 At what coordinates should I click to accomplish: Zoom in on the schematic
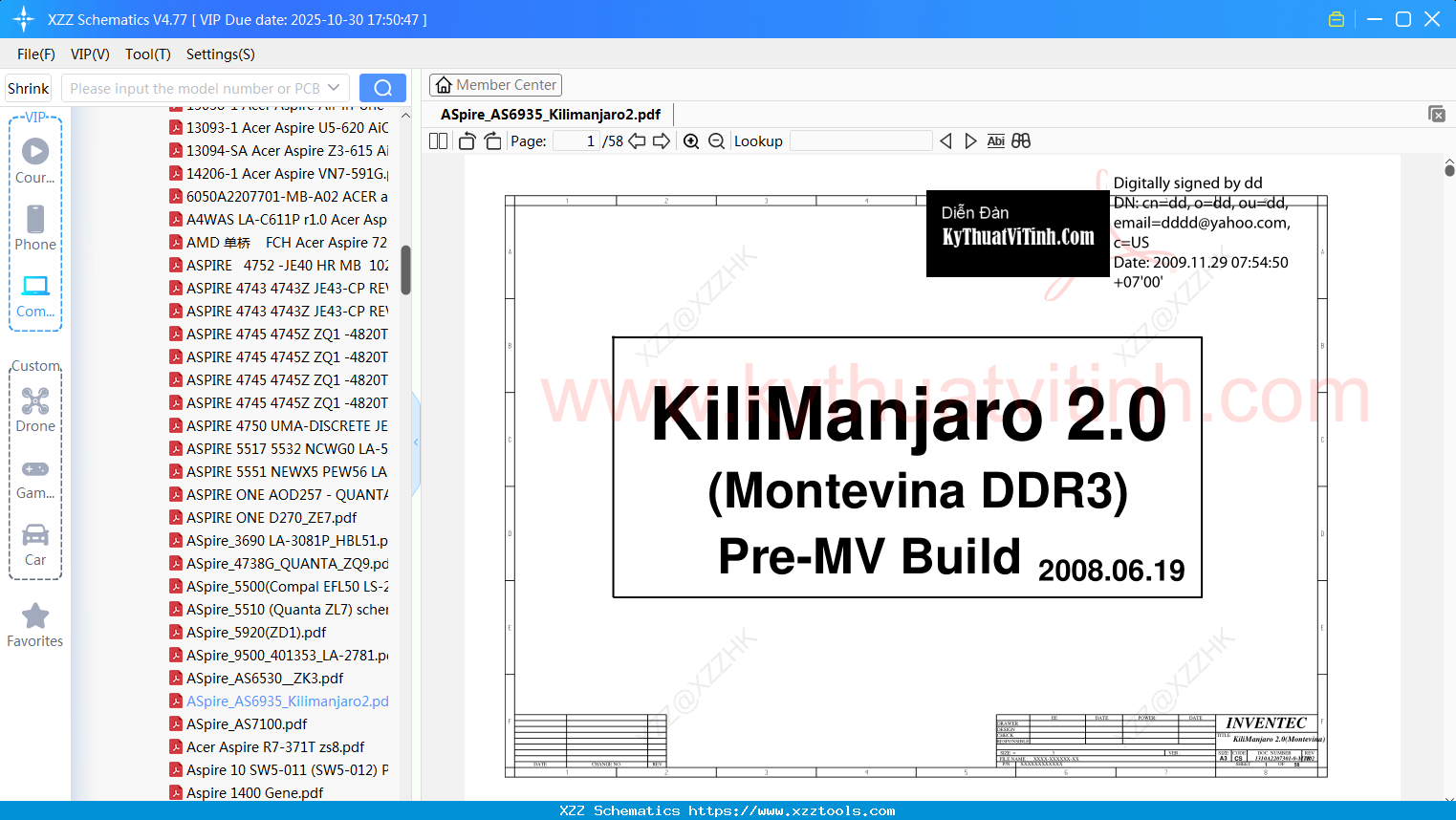click(x=691, y=141)
